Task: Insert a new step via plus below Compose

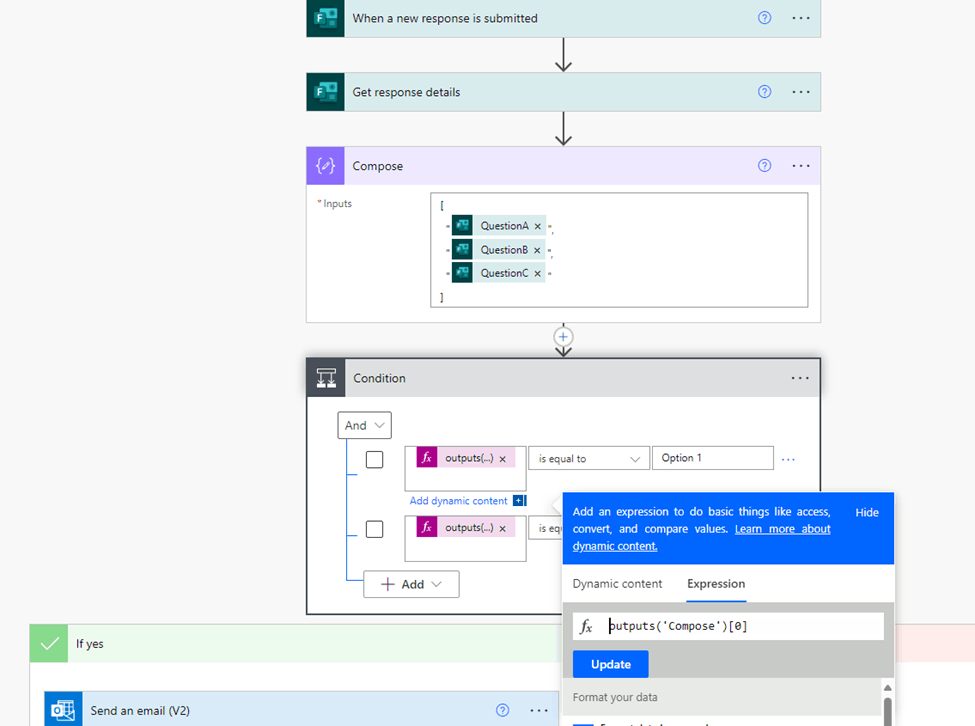Action: (563, 337)
